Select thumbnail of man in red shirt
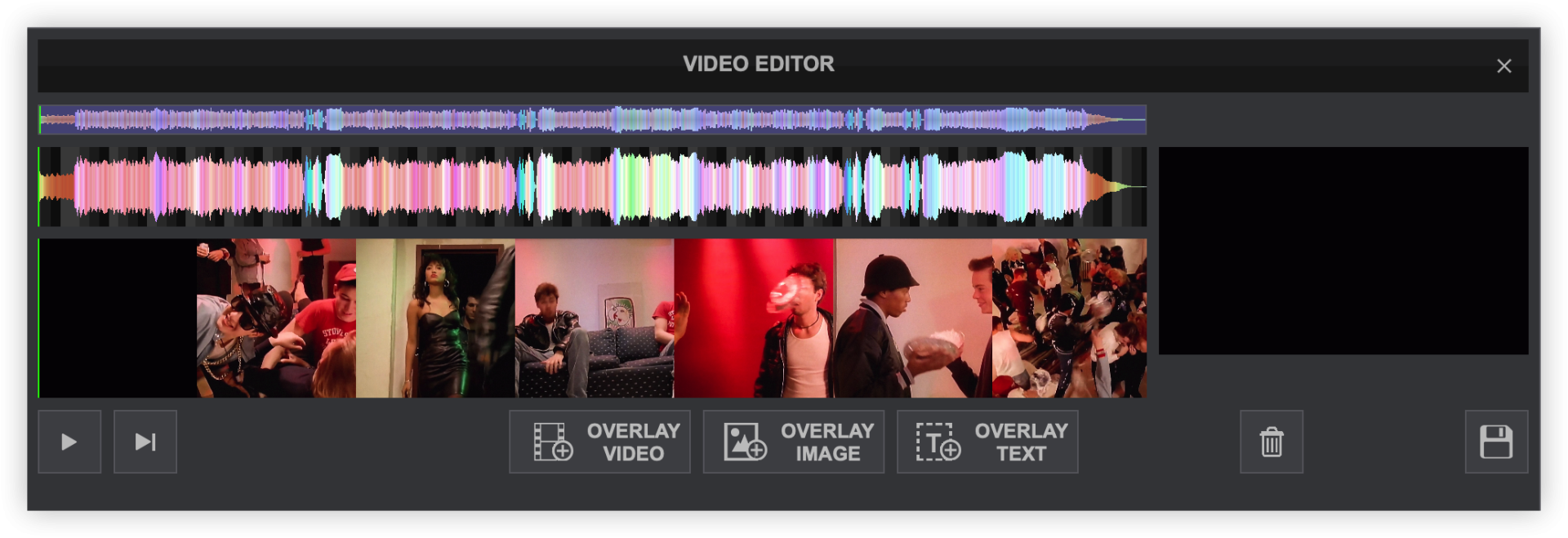 (x=276, y=318)
